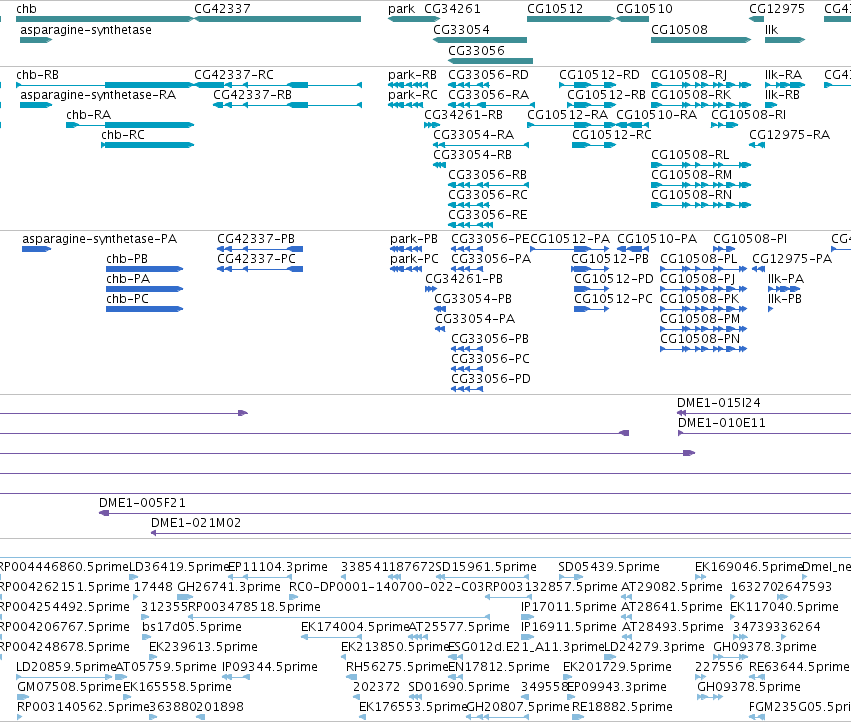Select the CG10508-RI transcript

(x=724, y=125)
